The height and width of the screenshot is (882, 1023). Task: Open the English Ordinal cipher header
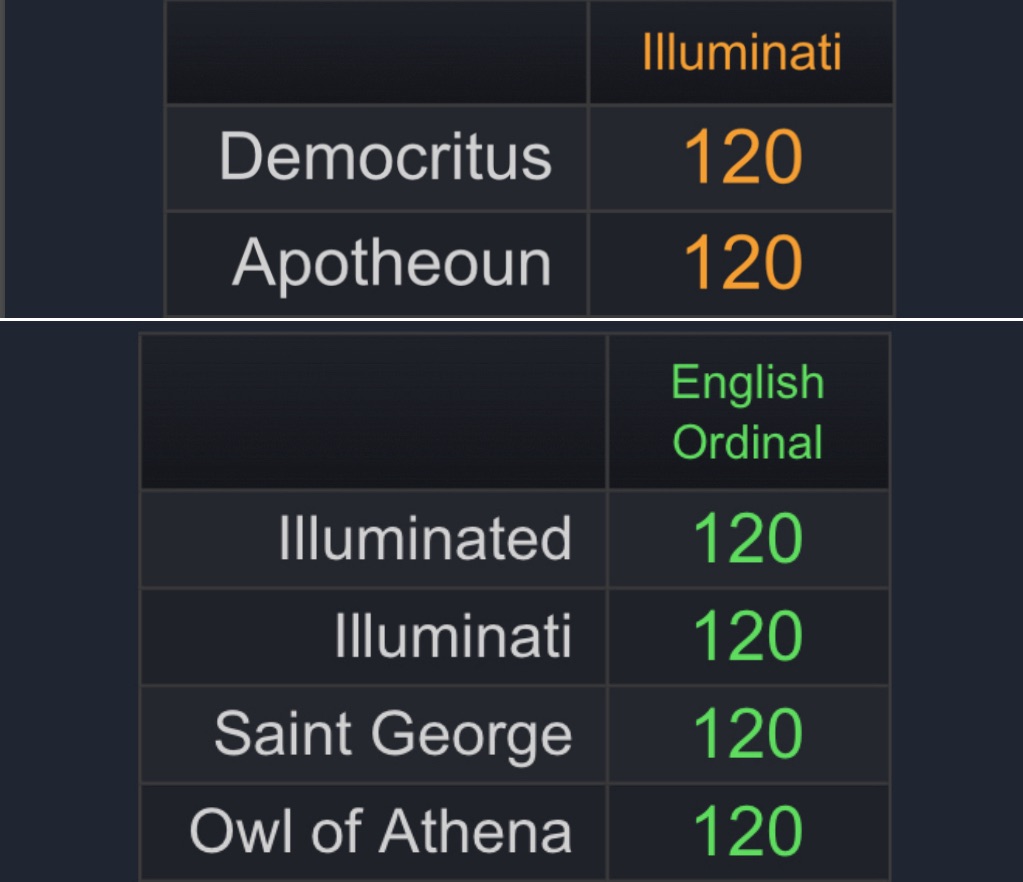(747, 412)
